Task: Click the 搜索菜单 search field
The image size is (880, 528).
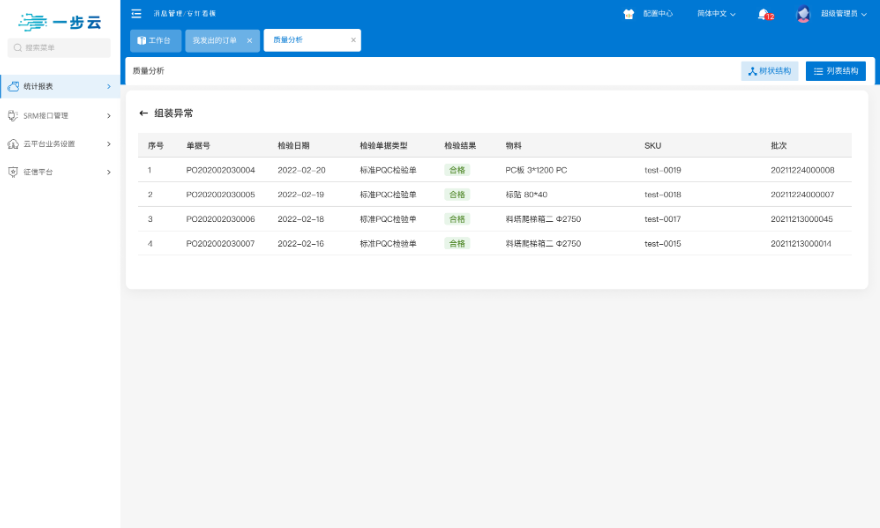Action: [60, 47]
